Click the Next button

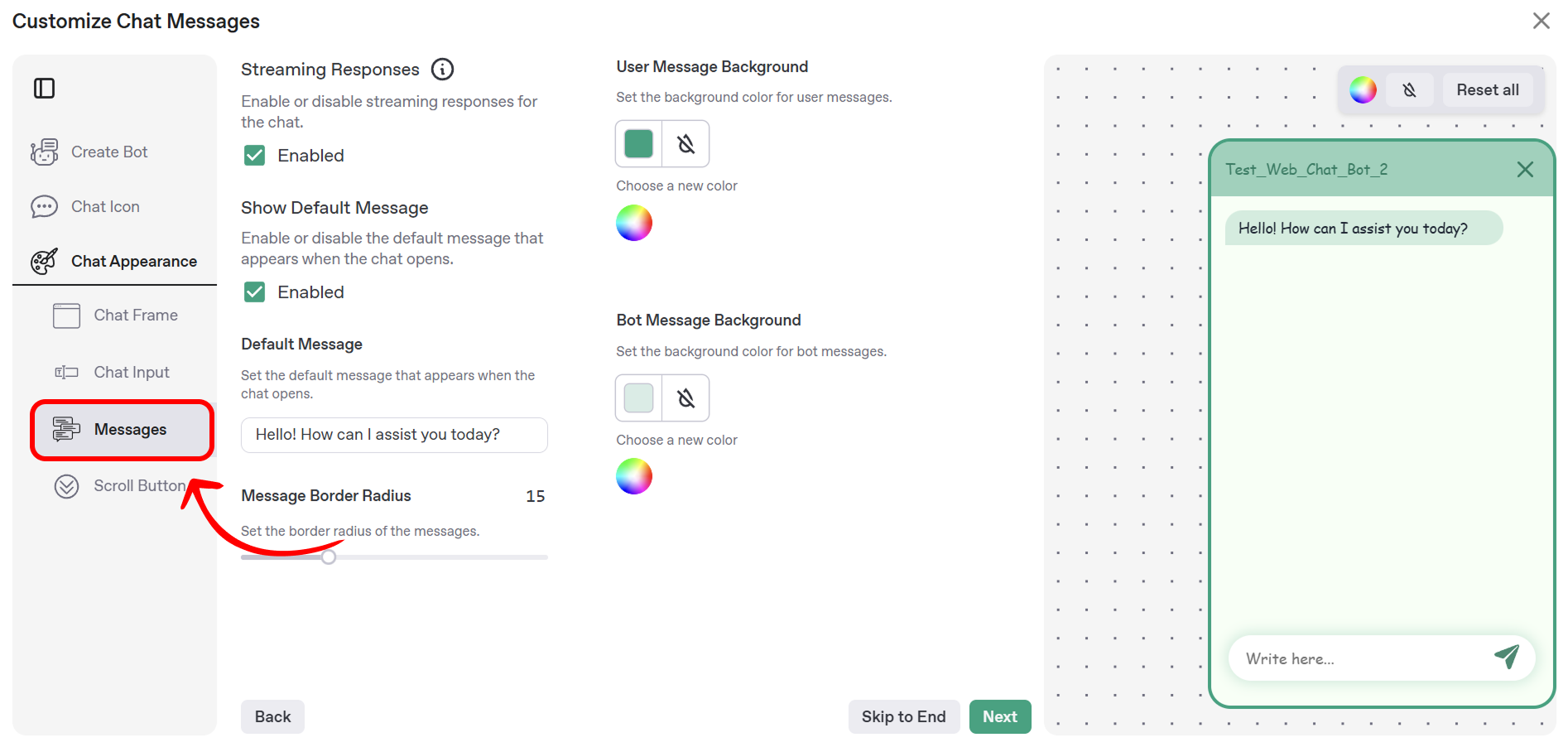click(x=1000, y=716)
